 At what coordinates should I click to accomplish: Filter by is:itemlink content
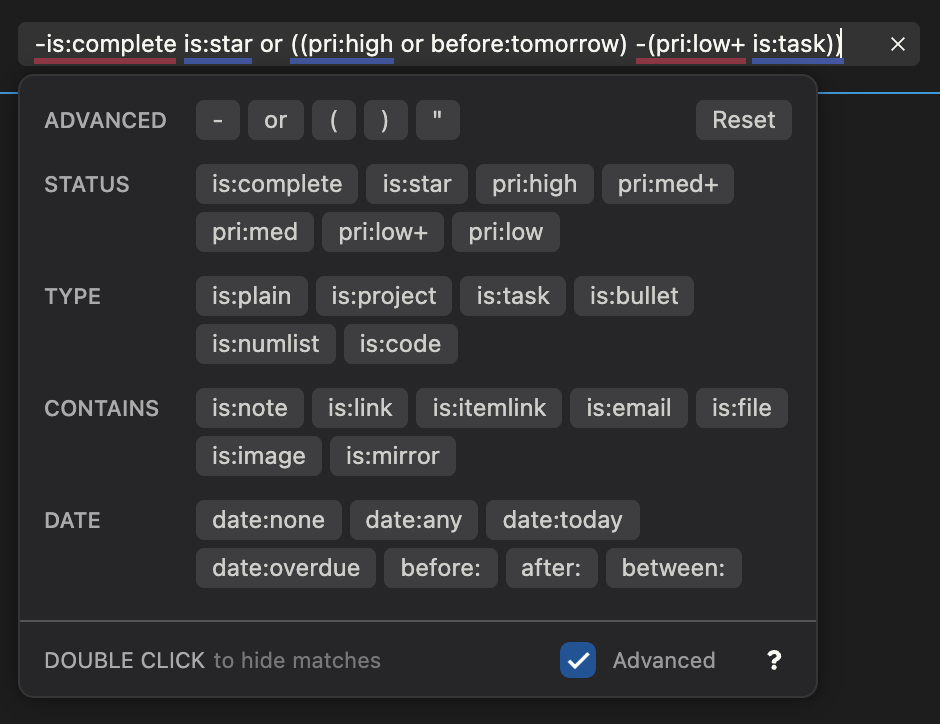click(x=489, y=408)
